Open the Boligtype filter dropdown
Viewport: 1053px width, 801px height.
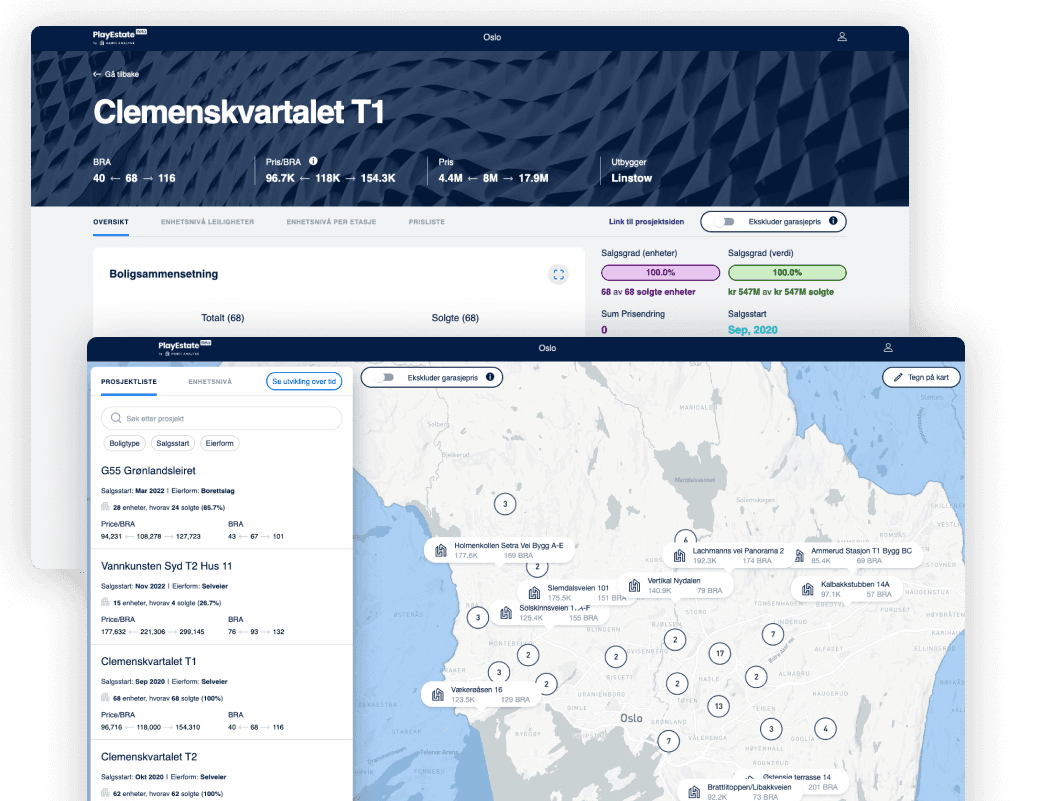tap(124, 443)
